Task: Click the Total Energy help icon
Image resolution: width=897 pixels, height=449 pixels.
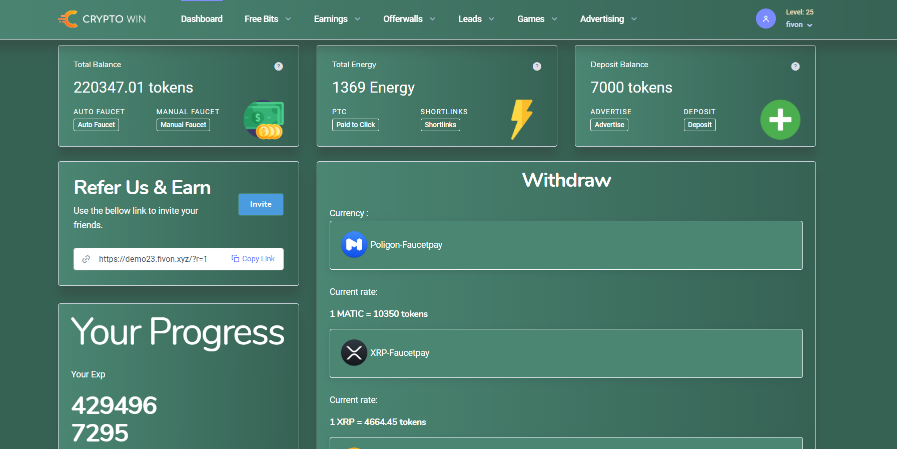Action: (x=537, y=66)
